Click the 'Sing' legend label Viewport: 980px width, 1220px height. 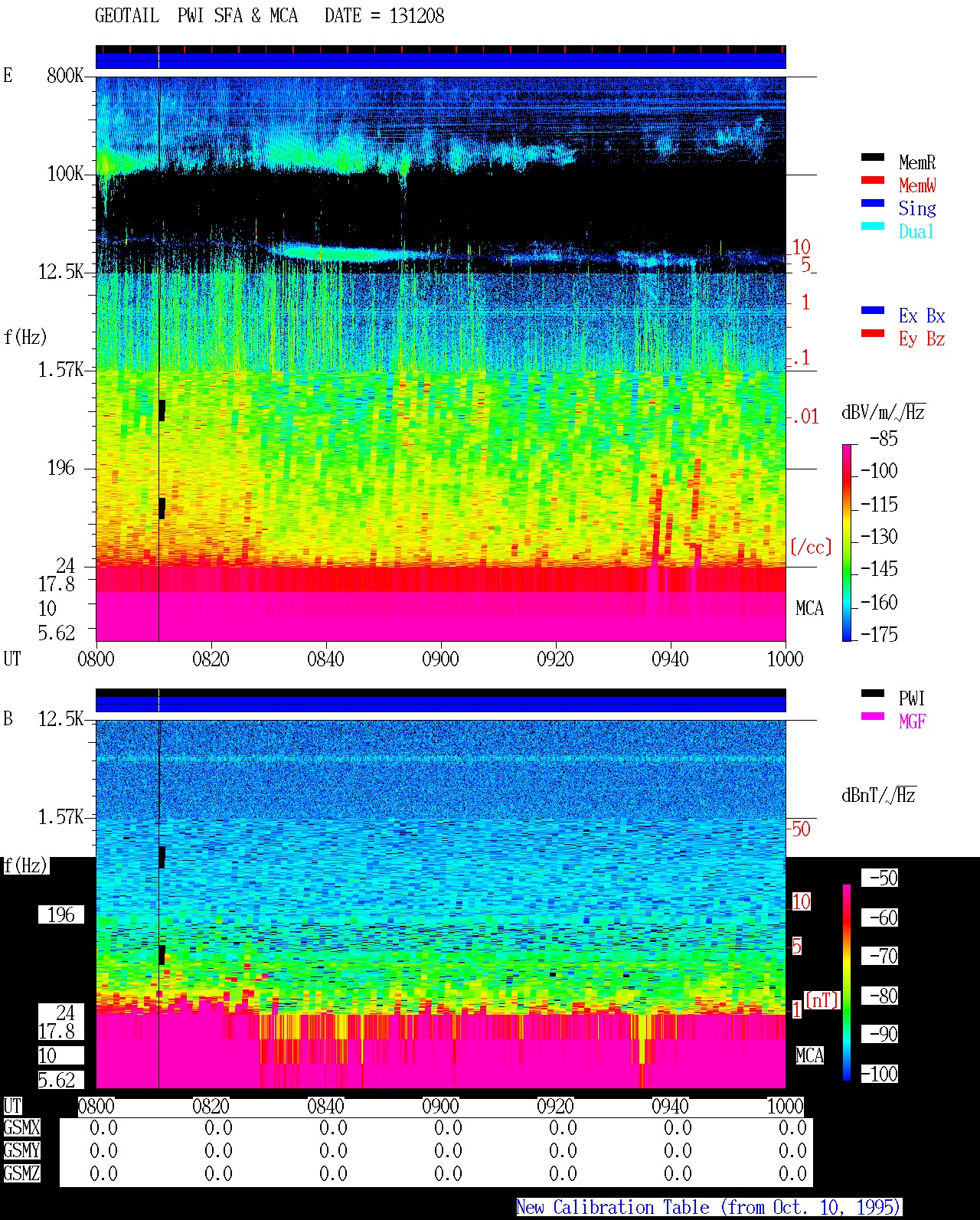[917, 208]
